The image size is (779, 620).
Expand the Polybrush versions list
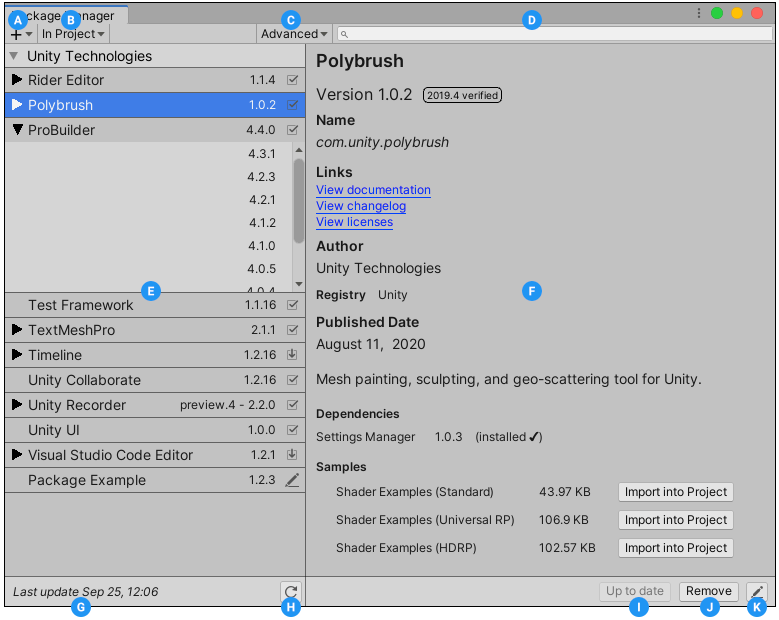[17, 104]
